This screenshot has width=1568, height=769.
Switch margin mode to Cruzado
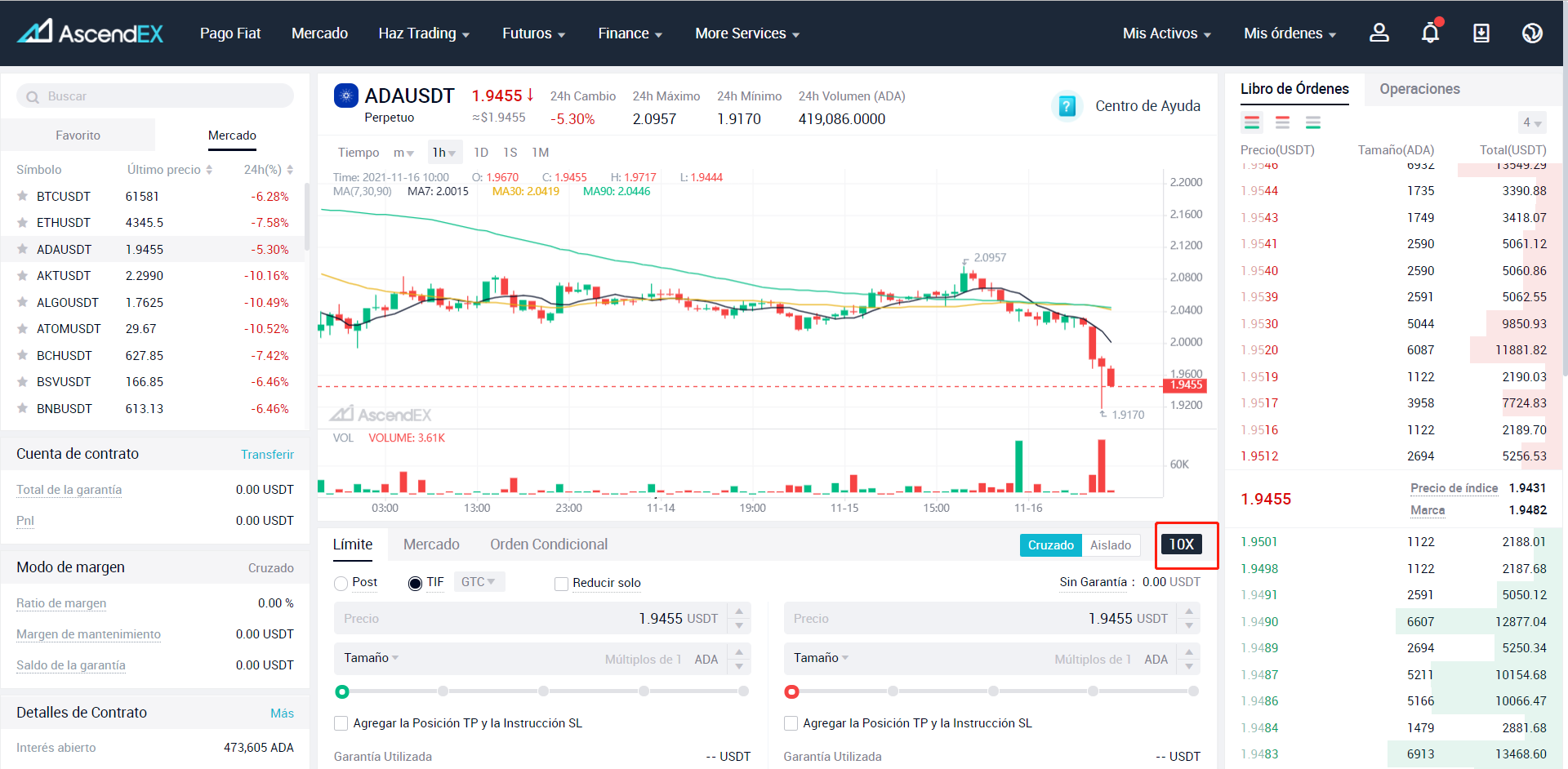1050,545
